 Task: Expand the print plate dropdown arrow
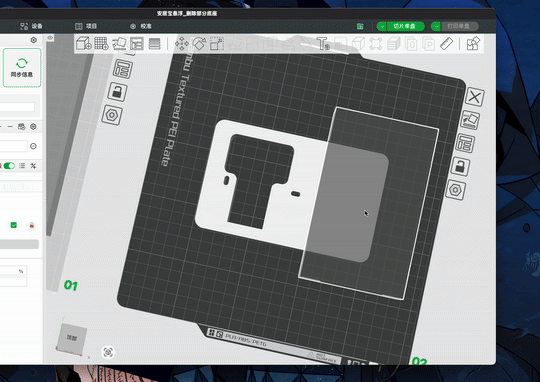[x=436, y=26]
